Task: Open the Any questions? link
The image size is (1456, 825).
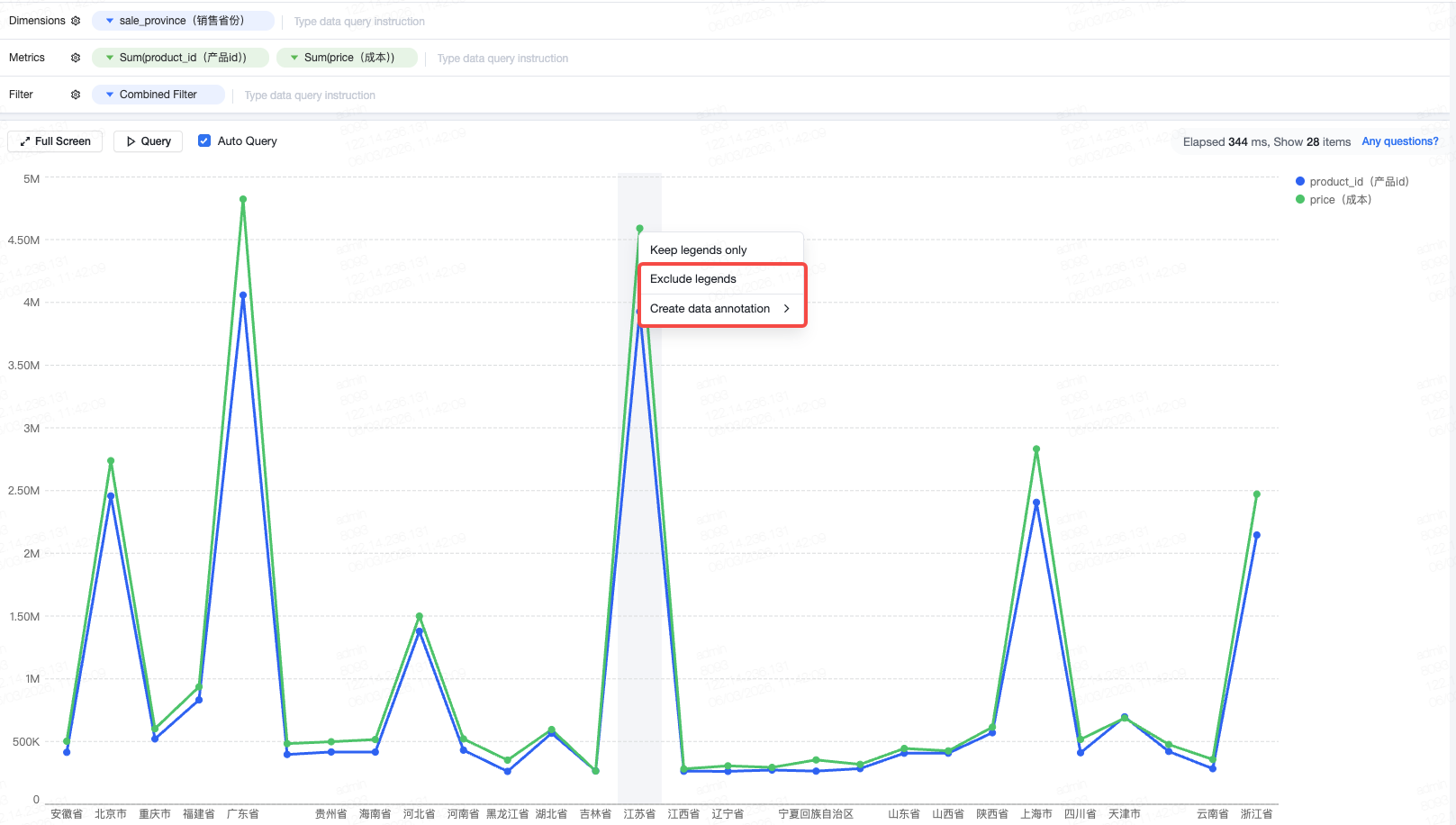Action: [x=1399, y=141]
